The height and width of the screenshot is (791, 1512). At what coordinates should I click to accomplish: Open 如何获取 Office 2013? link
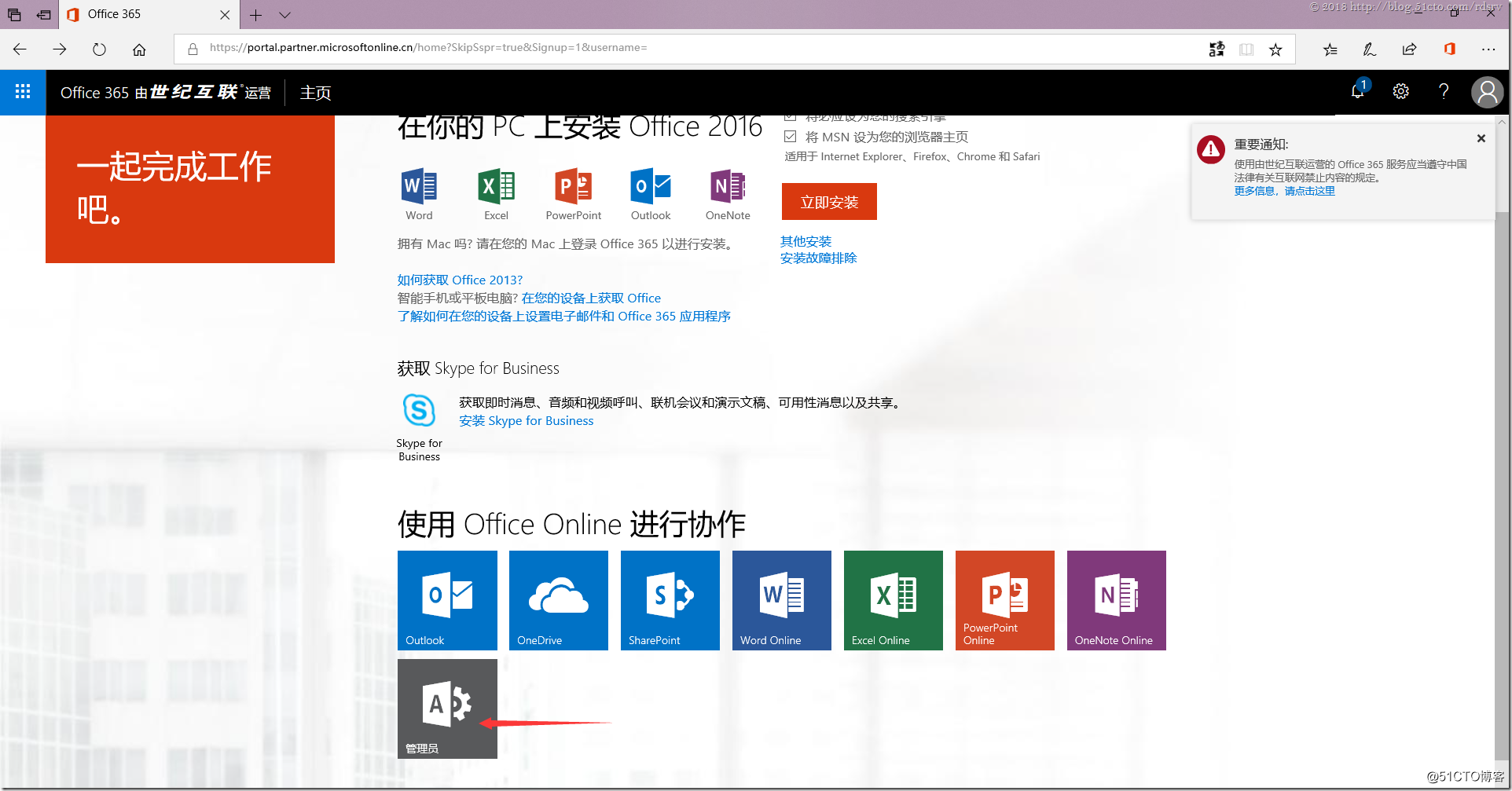[x=460, y=280]
